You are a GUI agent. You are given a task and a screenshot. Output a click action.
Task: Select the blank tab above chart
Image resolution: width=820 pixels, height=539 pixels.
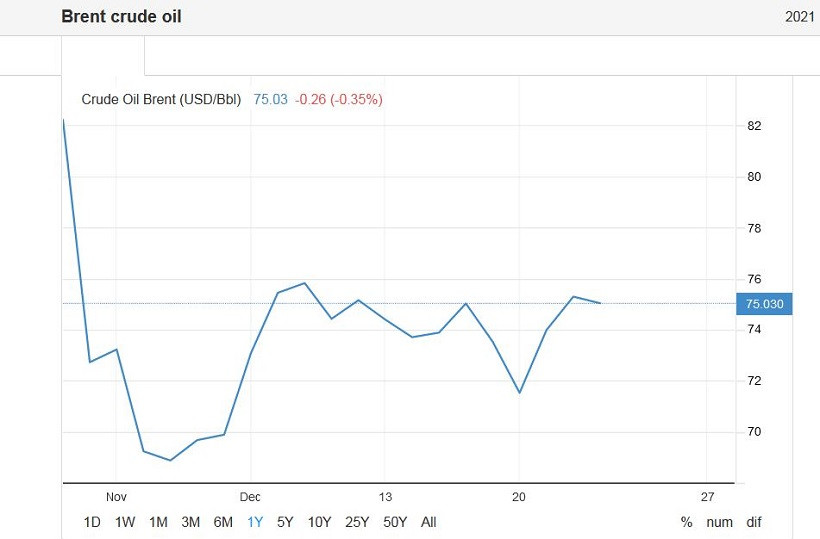pyautogui.click(x=103, y=56)
